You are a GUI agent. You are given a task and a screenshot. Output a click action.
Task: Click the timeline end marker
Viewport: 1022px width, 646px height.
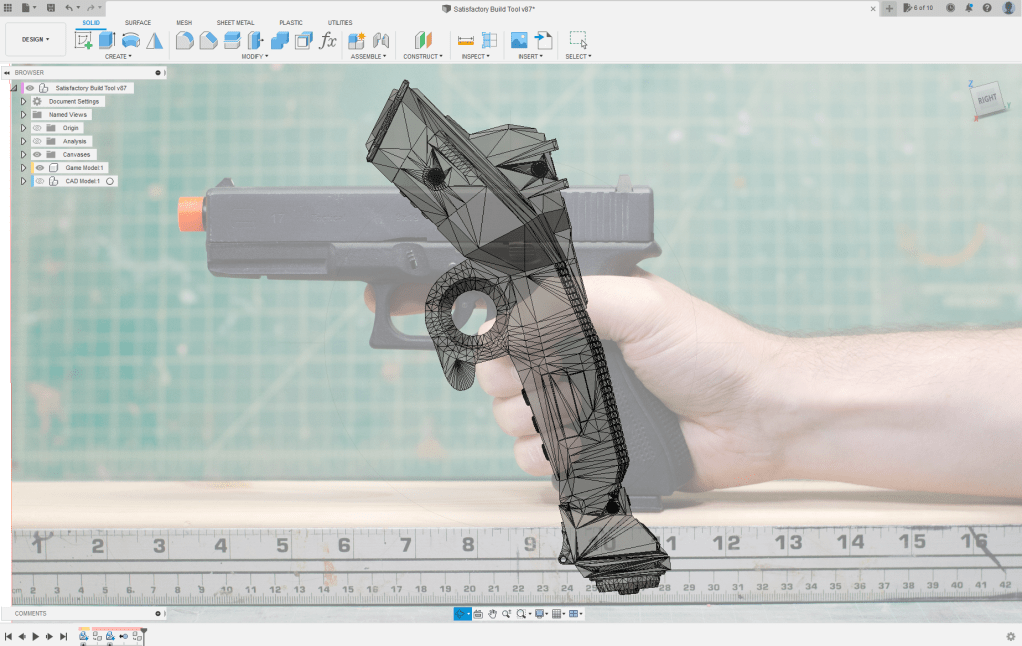[144, 632]
